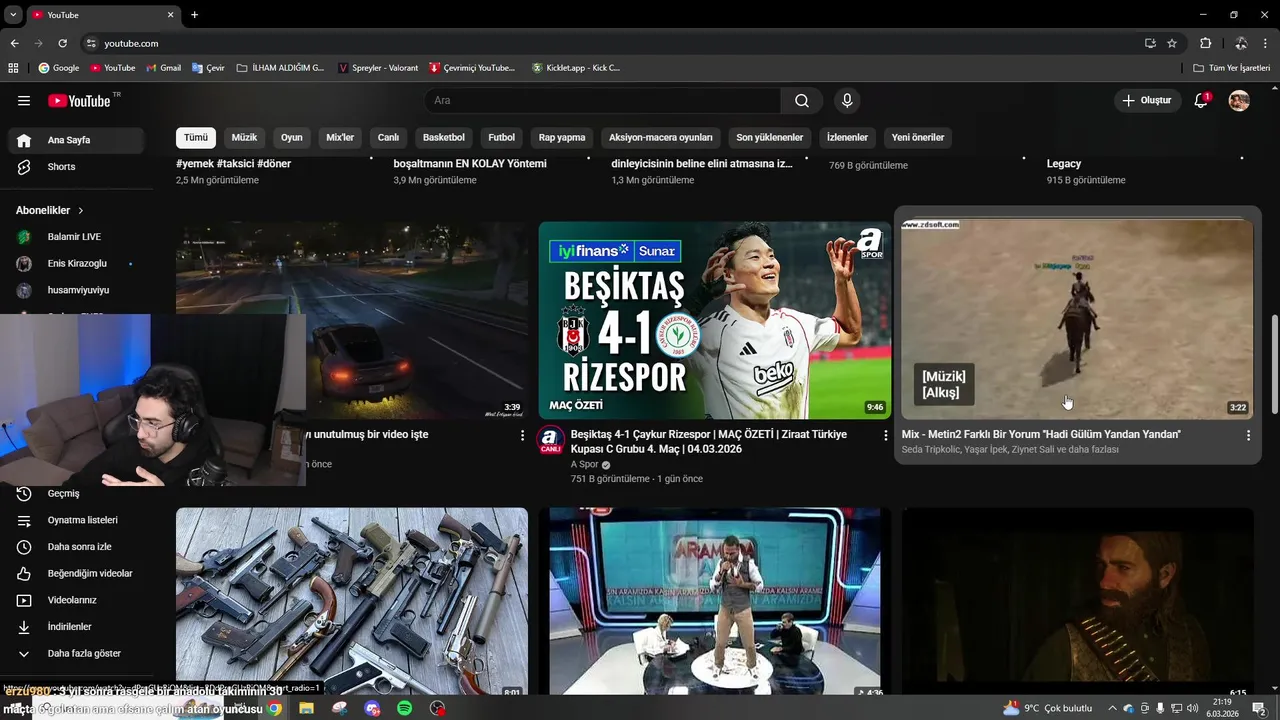The image size is (1280, 720).
Task: Open Beğendiğim videolar list
Action: (x=75, y=573)
